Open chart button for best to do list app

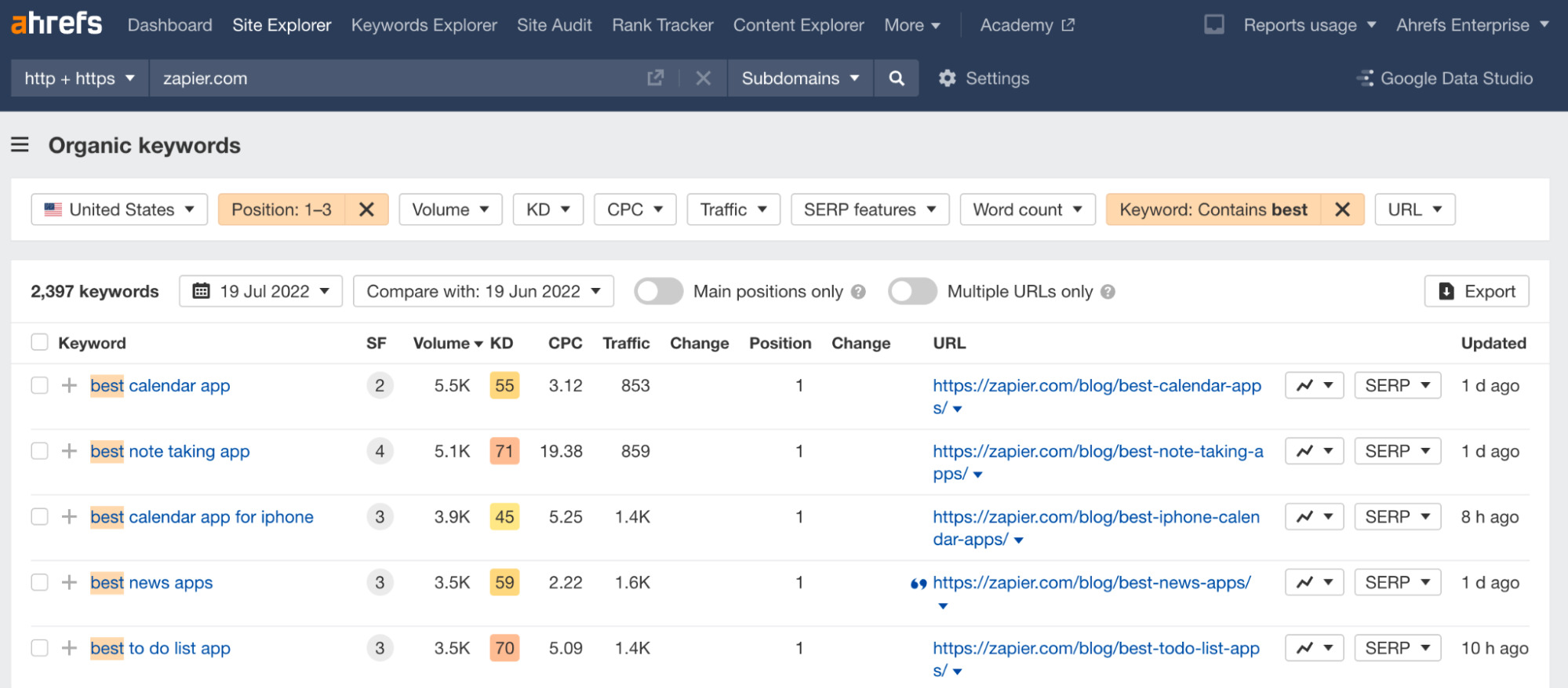tap(1314, 648)
